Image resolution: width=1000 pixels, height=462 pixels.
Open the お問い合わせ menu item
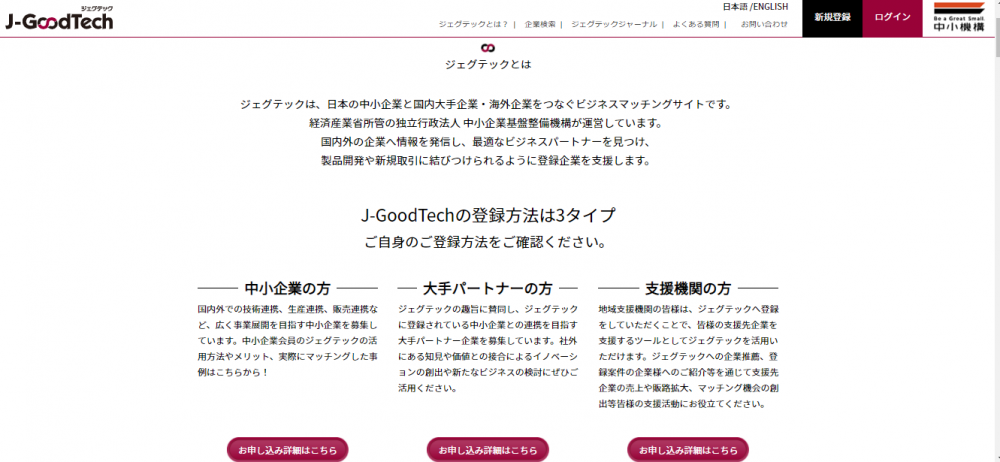[x=764, y=24]
